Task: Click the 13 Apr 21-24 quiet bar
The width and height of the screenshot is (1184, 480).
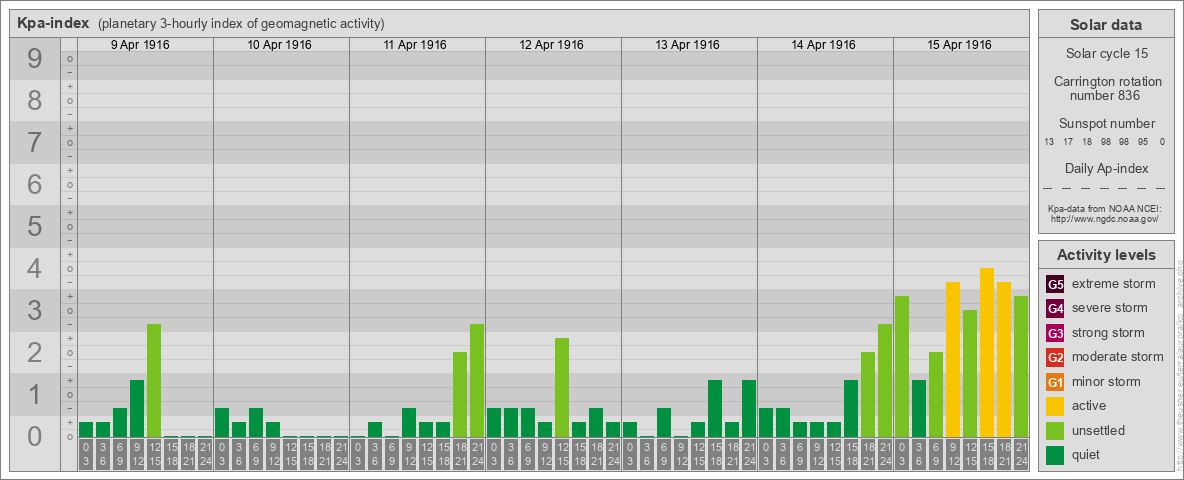Action: [748, 408]
